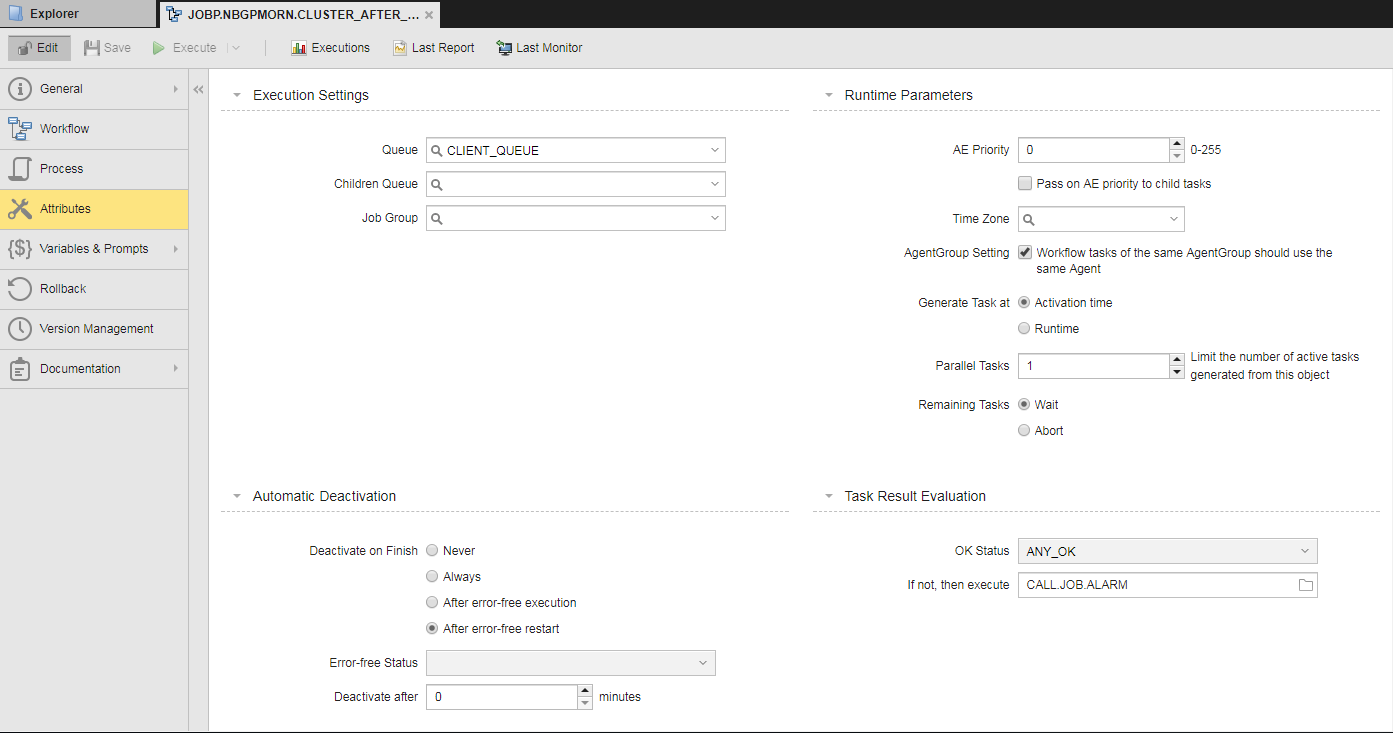Select Generate Task at Activation time
This screenshot has height=733, width=1393.
point(1024,302)
